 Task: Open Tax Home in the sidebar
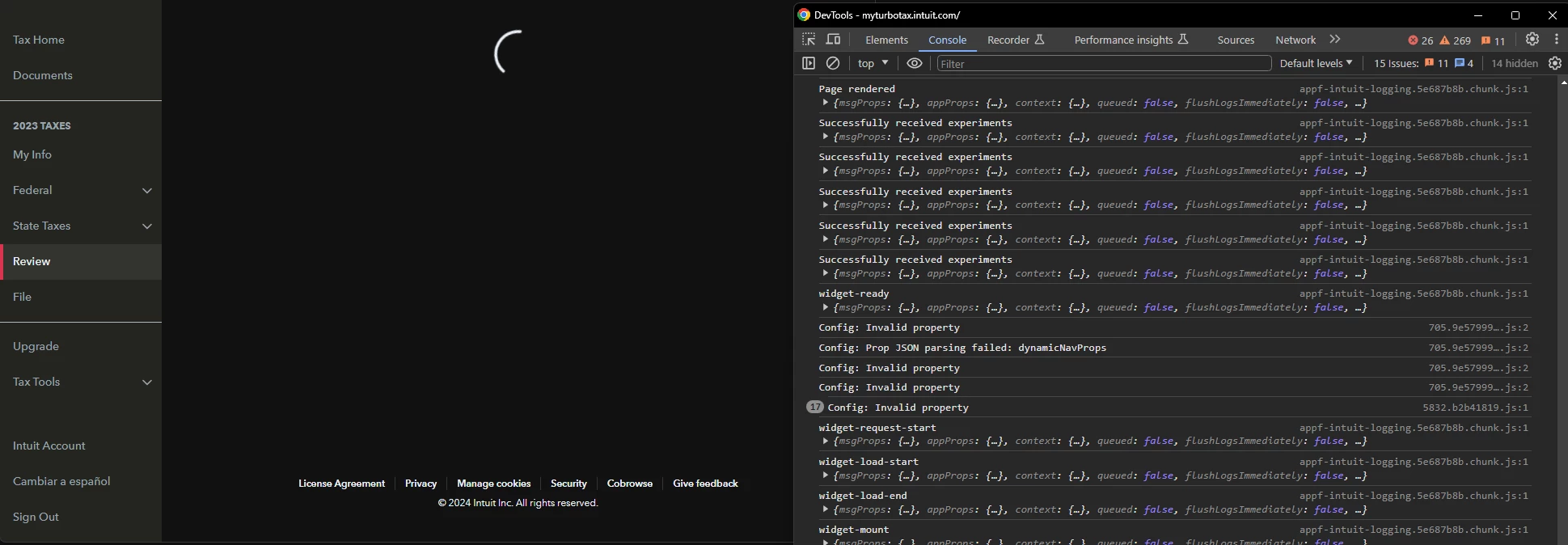[x=39, y=40]
